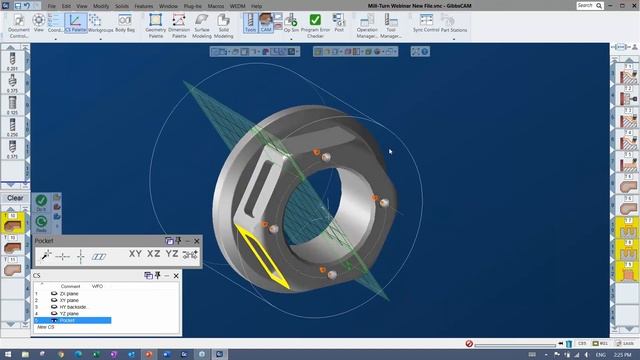Open Solid Modeling palette
The height and width of the screenshot is (360, 640).
pyautogui.click(x=224, y=26)
